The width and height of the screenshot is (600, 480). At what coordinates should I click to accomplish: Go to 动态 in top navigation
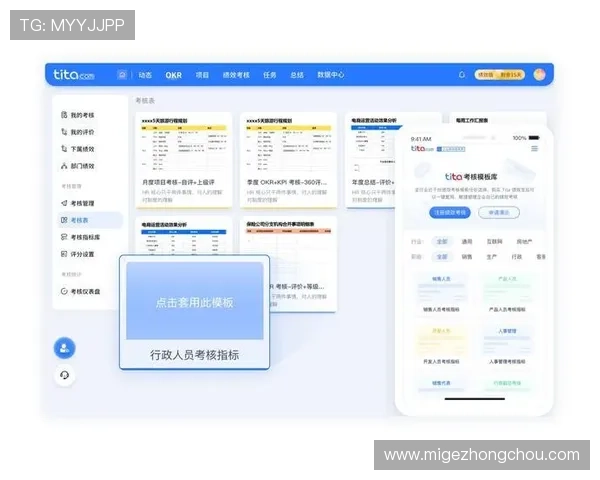point(145,75)
